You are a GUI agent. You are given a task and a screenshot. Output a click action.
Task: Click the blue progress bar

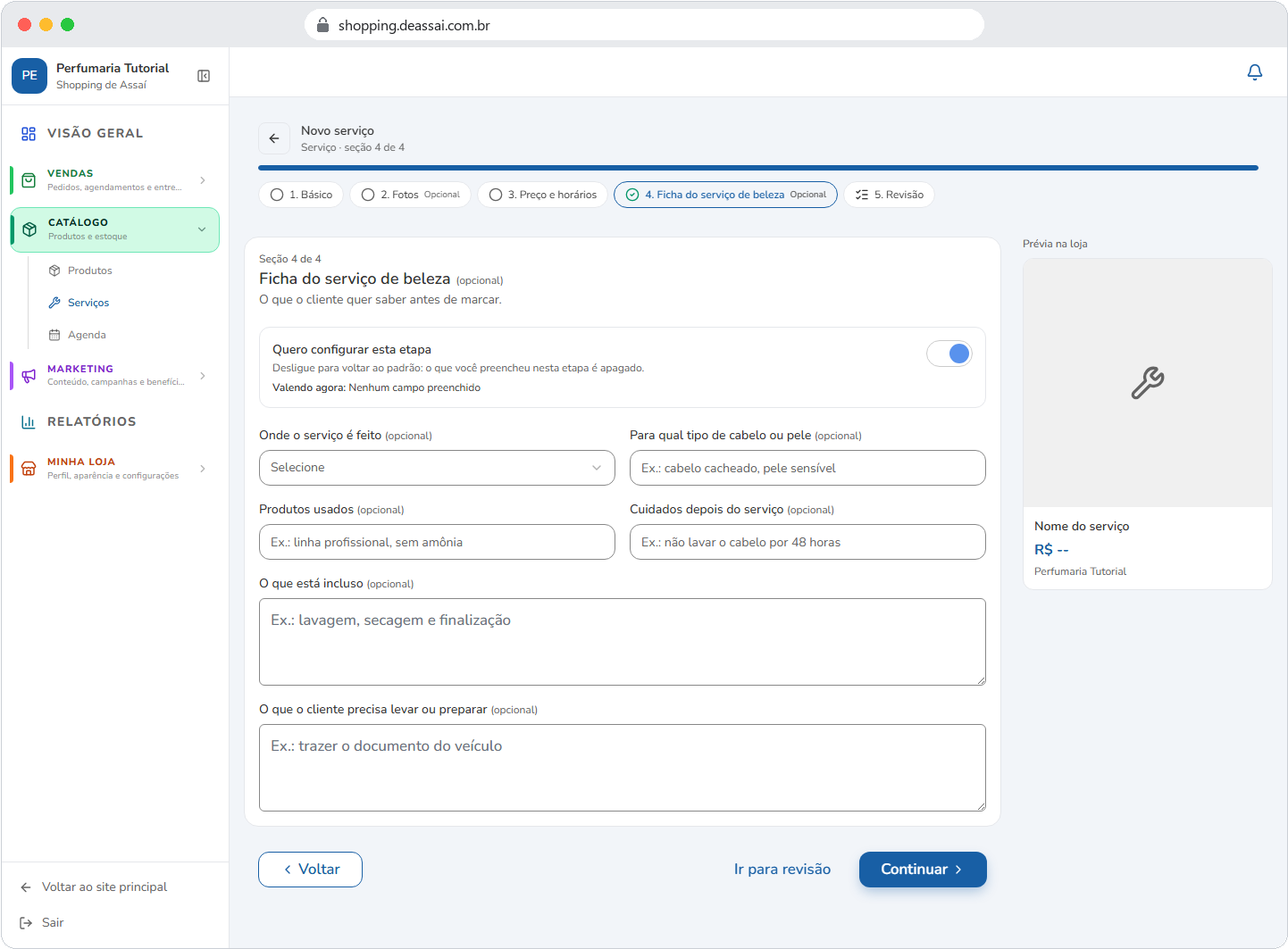pyautogui.click(x=758, y=168)
